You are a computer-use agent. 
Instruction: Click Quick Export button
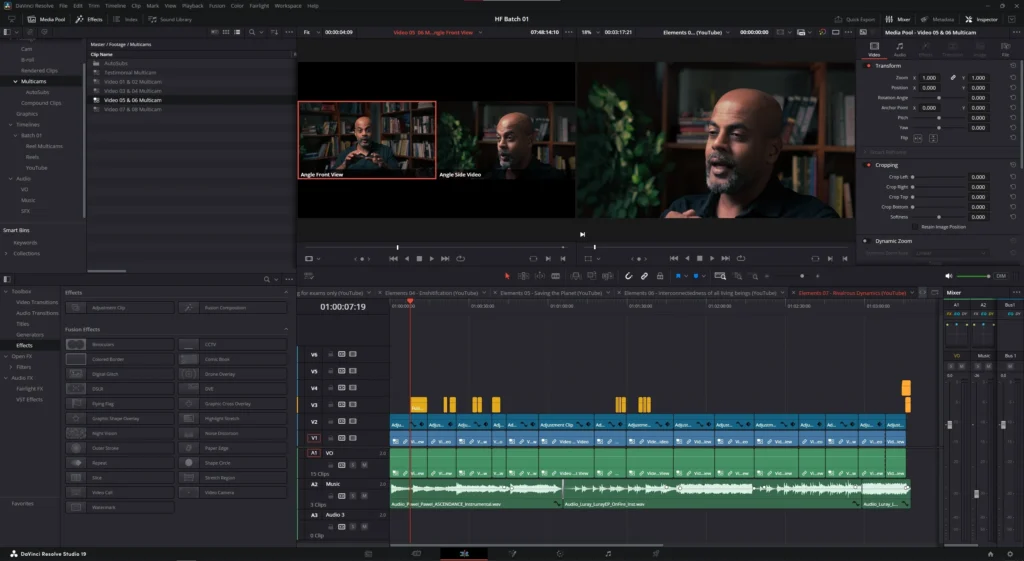[x=856, y=19]
